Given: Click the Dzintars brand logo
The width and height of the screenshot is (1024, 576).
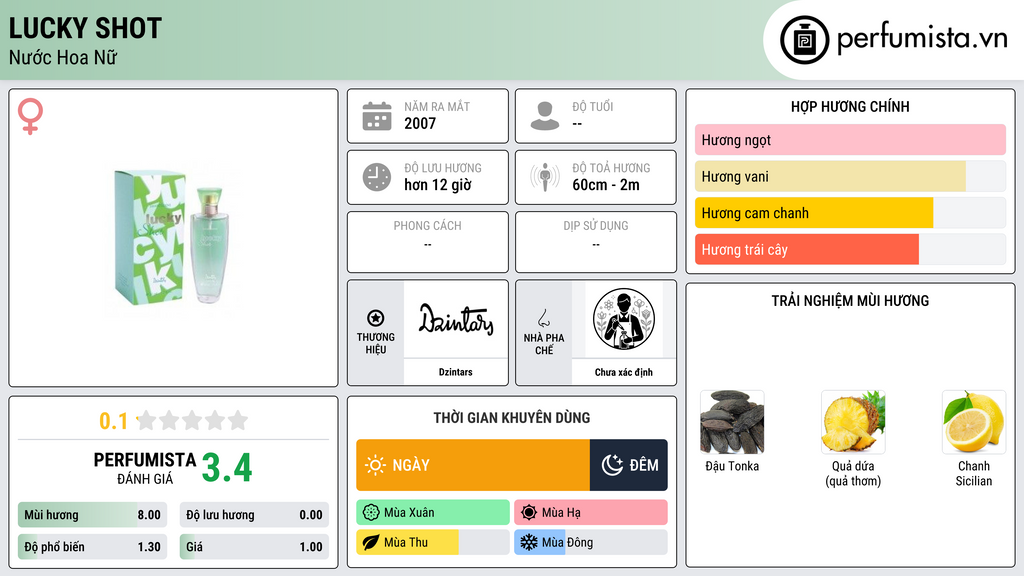Looking at the screenshot, I should (x=456, y=319).
